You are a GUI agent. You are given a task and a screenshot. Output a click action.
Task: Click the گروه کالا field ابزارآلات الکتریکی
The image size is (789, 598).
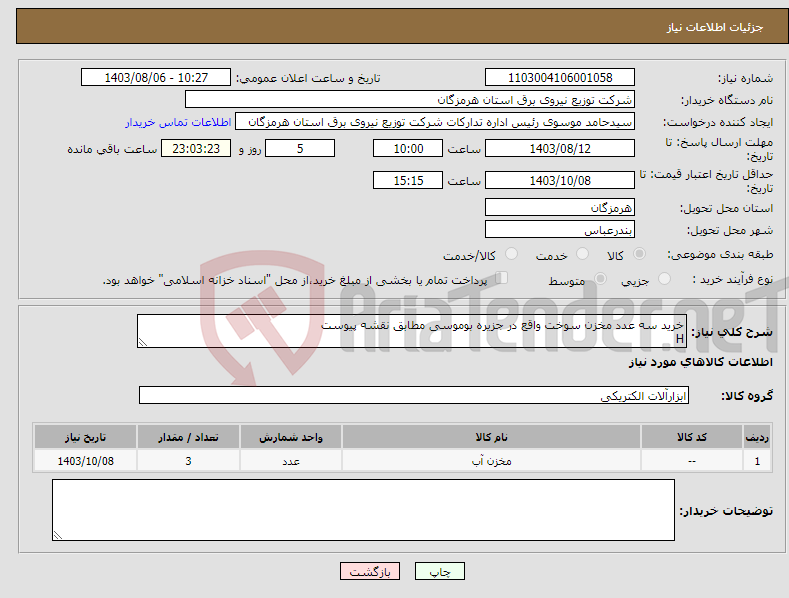[414, 396]
